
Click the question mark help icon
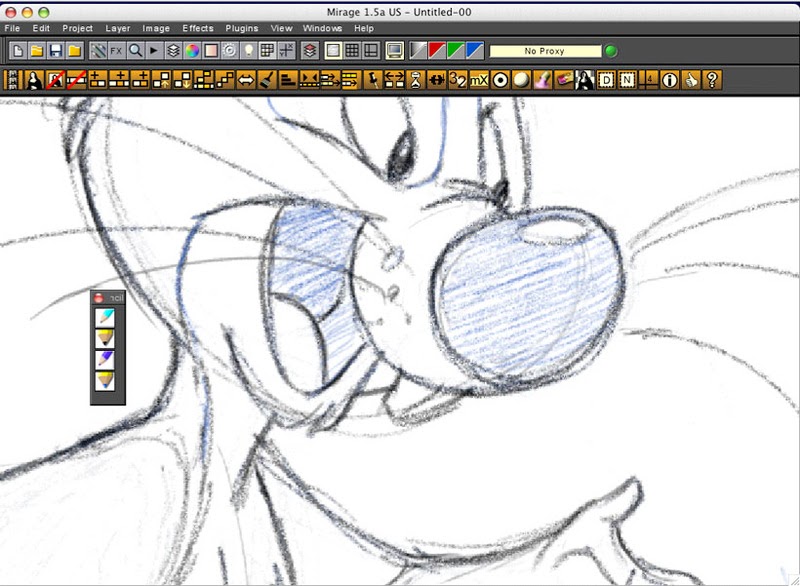(712, 80)
